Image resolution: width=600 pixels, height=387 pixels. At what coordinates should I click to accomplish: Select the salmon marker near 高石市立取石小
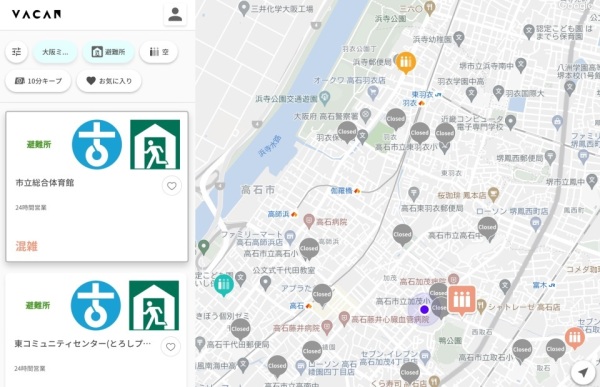pyautogui.click(x=574, y=338)
